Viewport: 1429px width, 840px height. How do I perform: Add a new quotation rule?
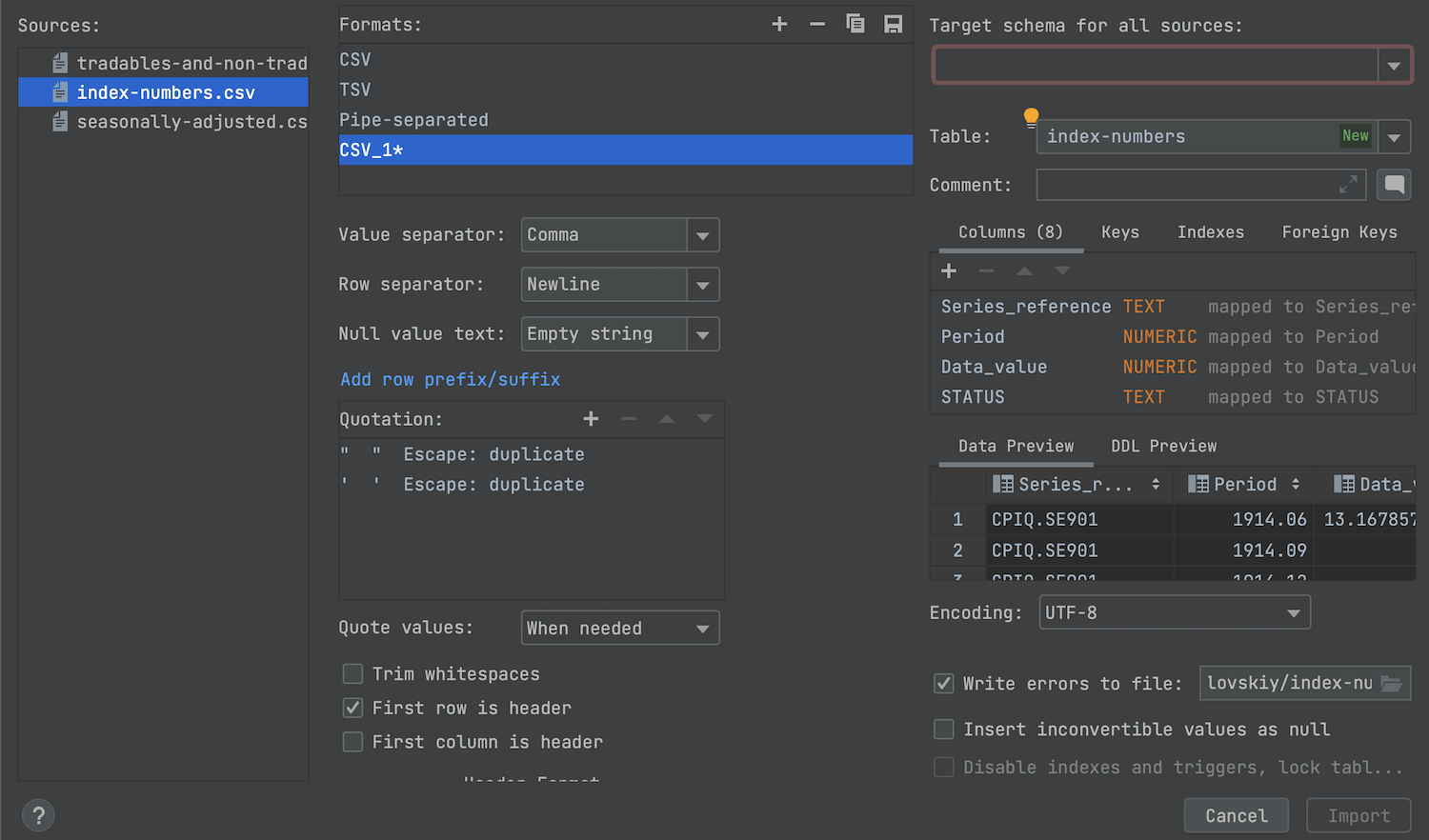[591, 419]
